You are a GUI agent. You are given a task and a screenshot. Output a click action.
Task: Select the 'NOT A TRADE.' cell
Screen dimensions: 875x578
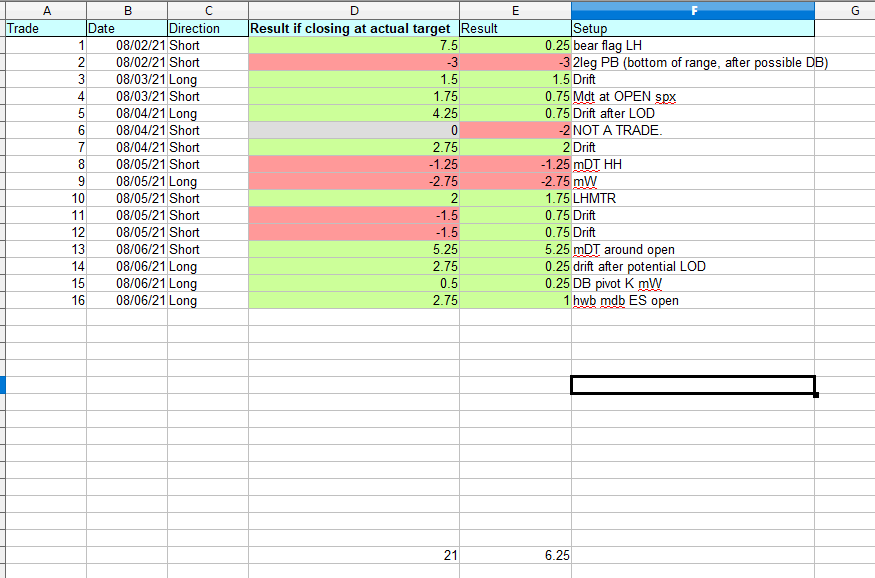pos(693,131)
